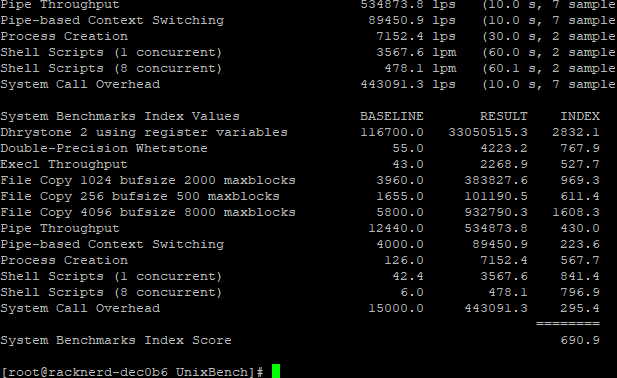The height and width of the screenshot is (378, 617).
Task: Click "443091.3 lps" in upper results list
Action: [408, 85]
